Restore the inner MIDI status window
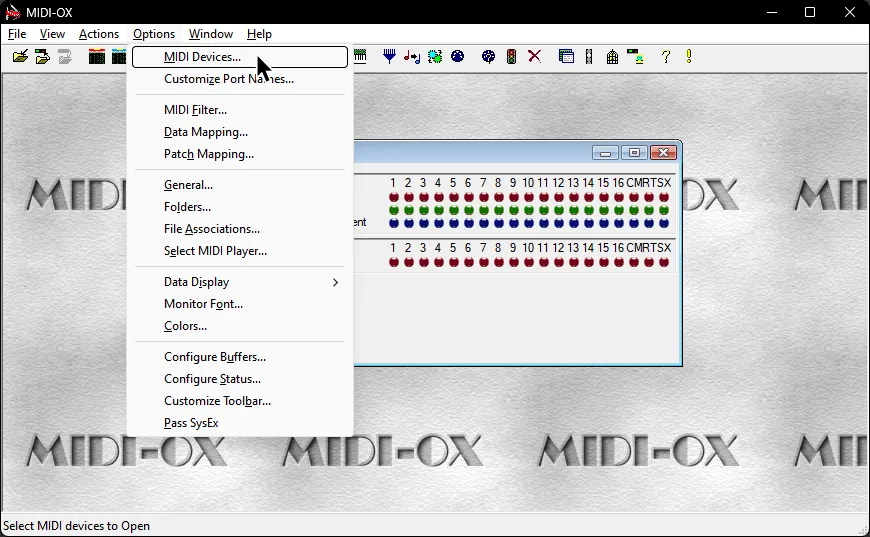This screenshot has height=537, width=870. pyautogui.click(x=634, y=153)
